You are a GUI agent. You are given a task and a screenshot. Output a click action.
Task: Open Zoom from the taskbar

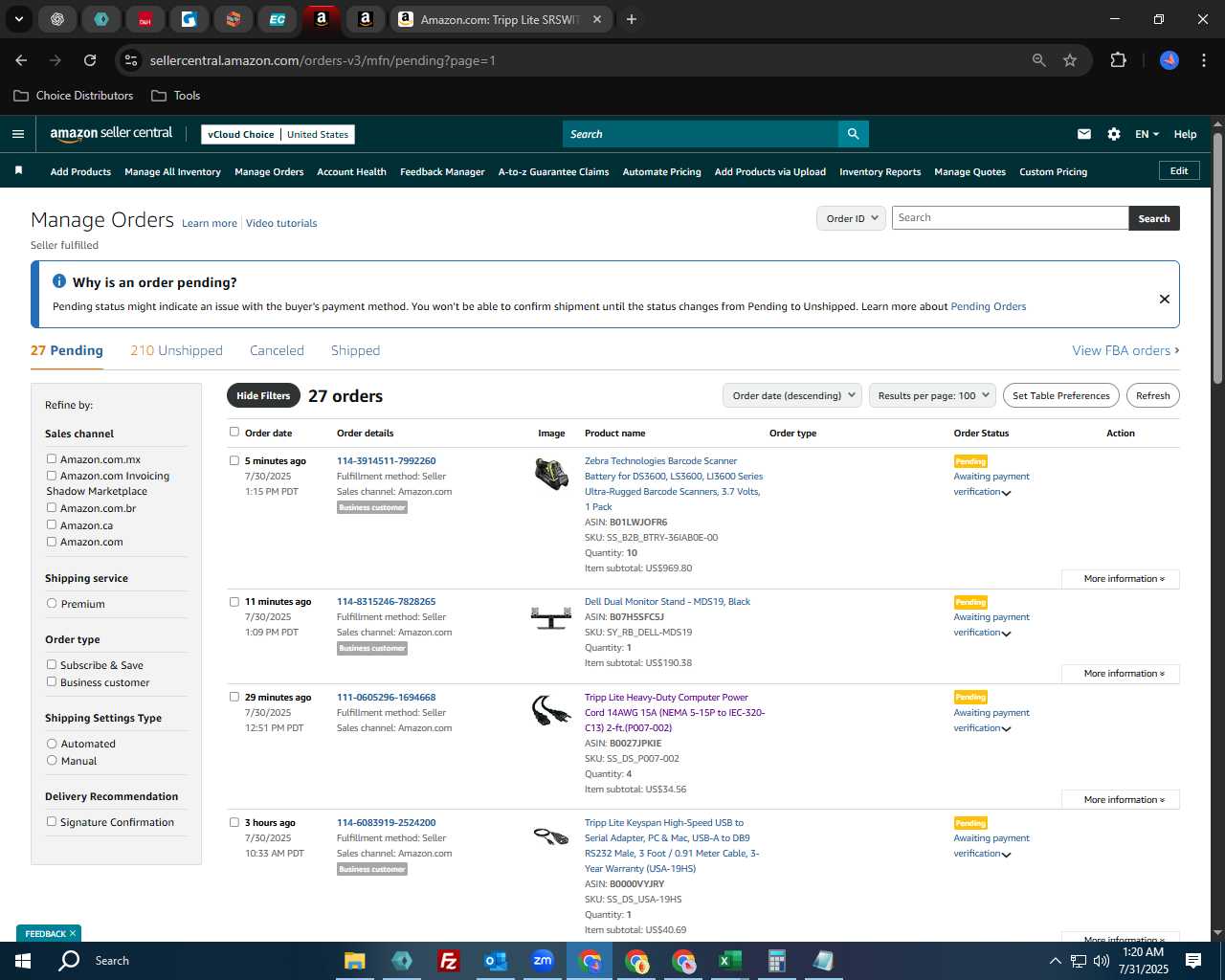(543, 961)
